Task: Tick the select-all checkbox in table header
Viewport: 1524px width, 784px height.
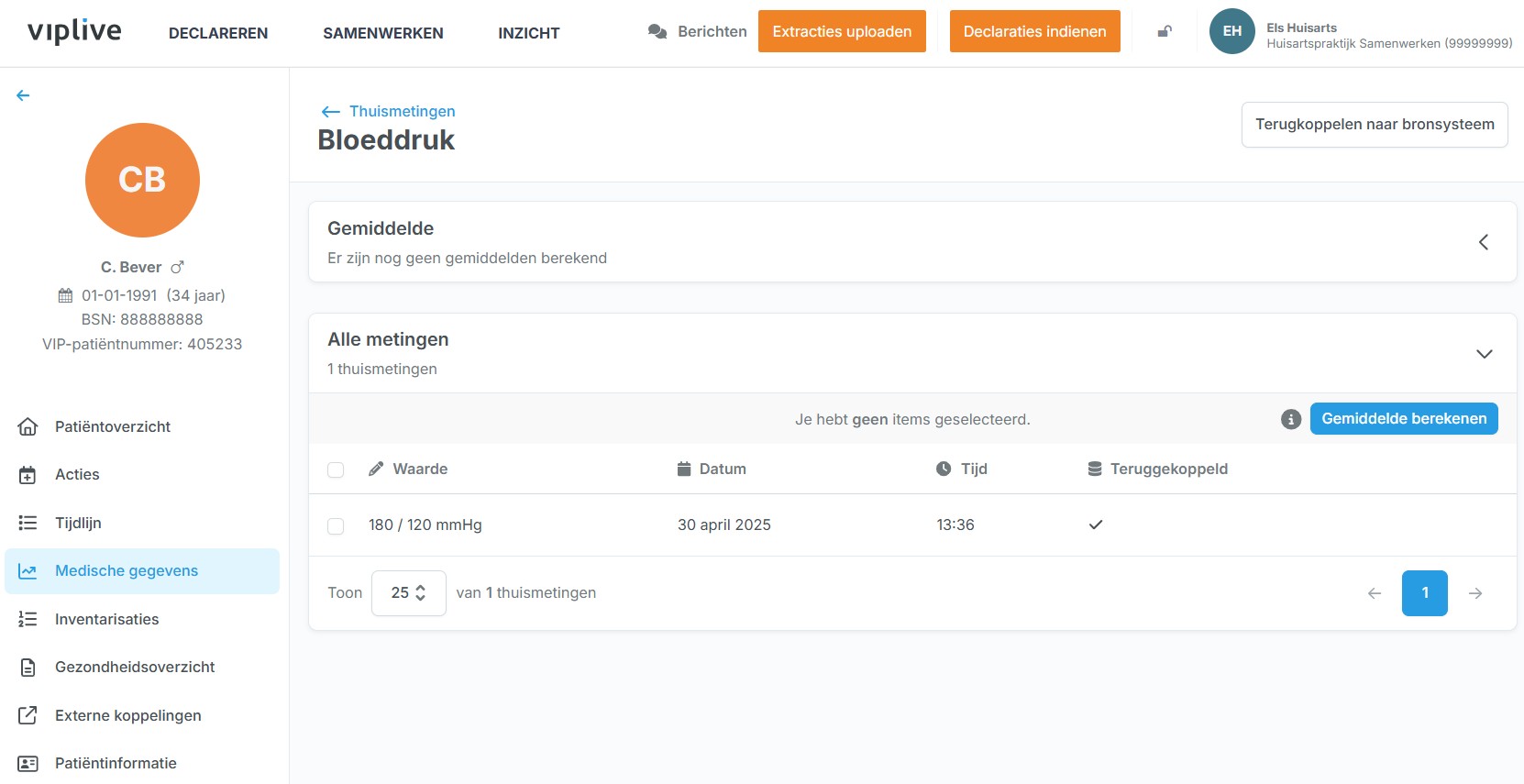Action: tap(336, 469)
